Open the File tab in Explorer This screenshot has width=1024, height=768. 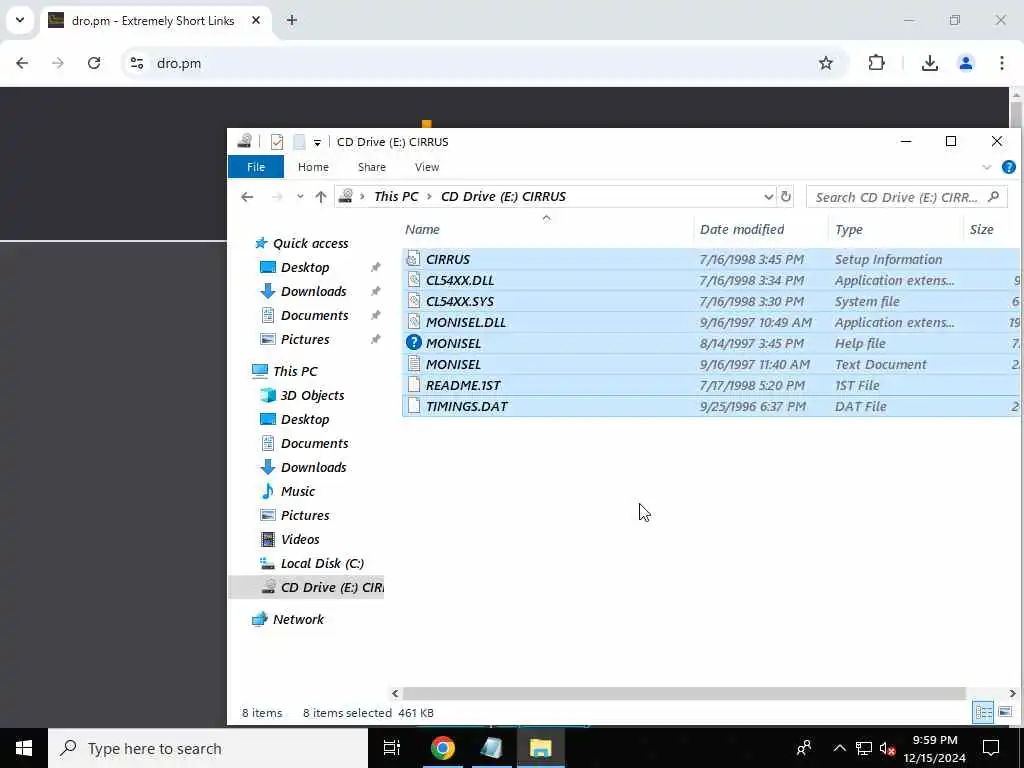pyautogui.click(x=256, y=167)
